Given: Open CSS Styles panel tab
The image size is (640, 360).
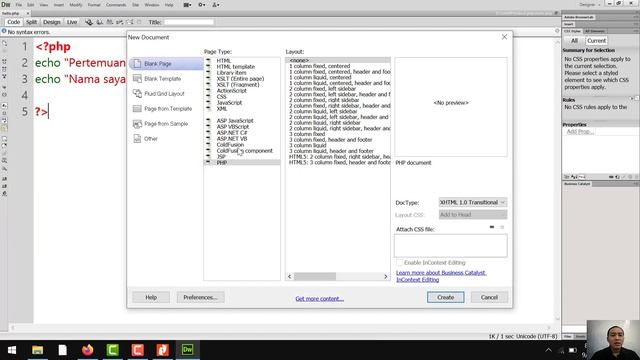Looking at the screenshot, I should (x=572, y=31).
